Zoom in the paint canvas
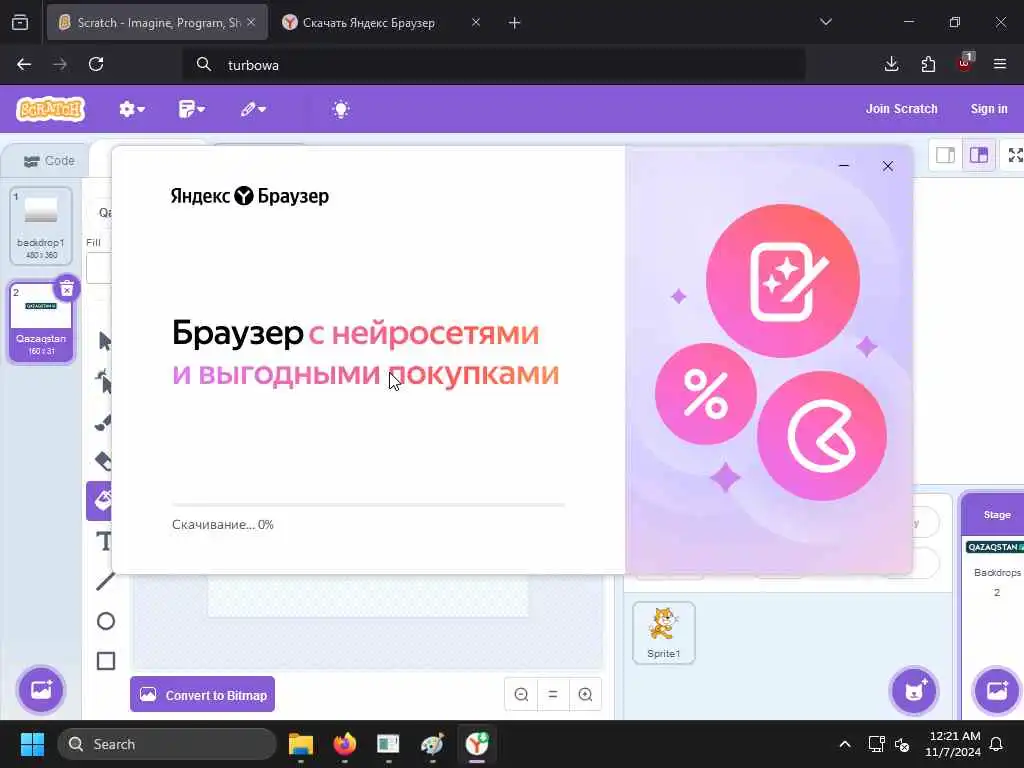 (585, 694)
